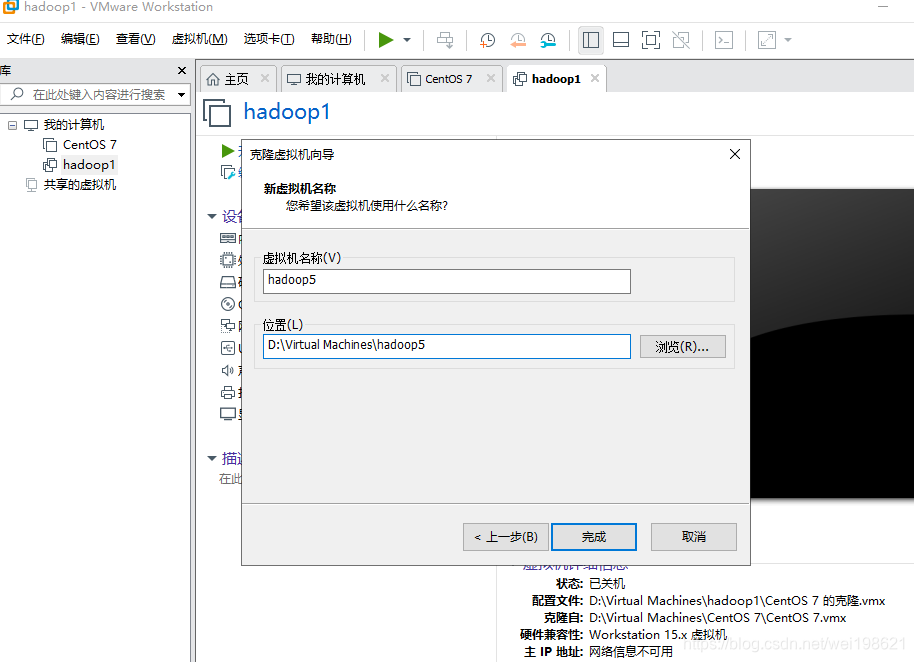Toggle the library sidebar view icon

[x=590, y=40]
